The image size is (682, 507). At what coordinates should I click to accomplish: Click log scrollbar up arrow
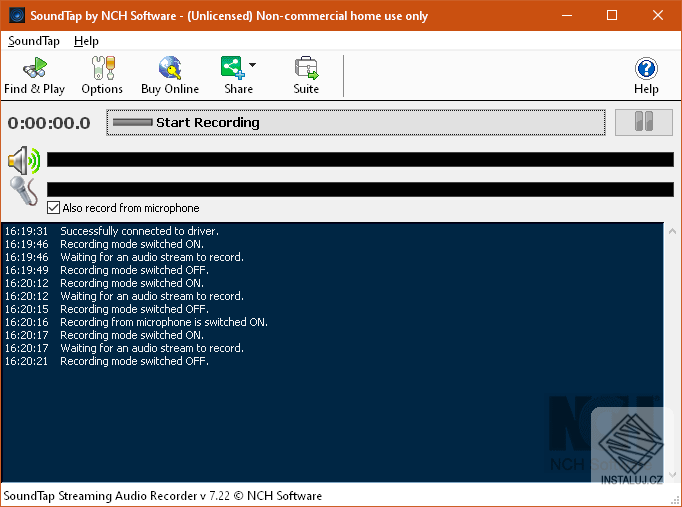point(672,231)
